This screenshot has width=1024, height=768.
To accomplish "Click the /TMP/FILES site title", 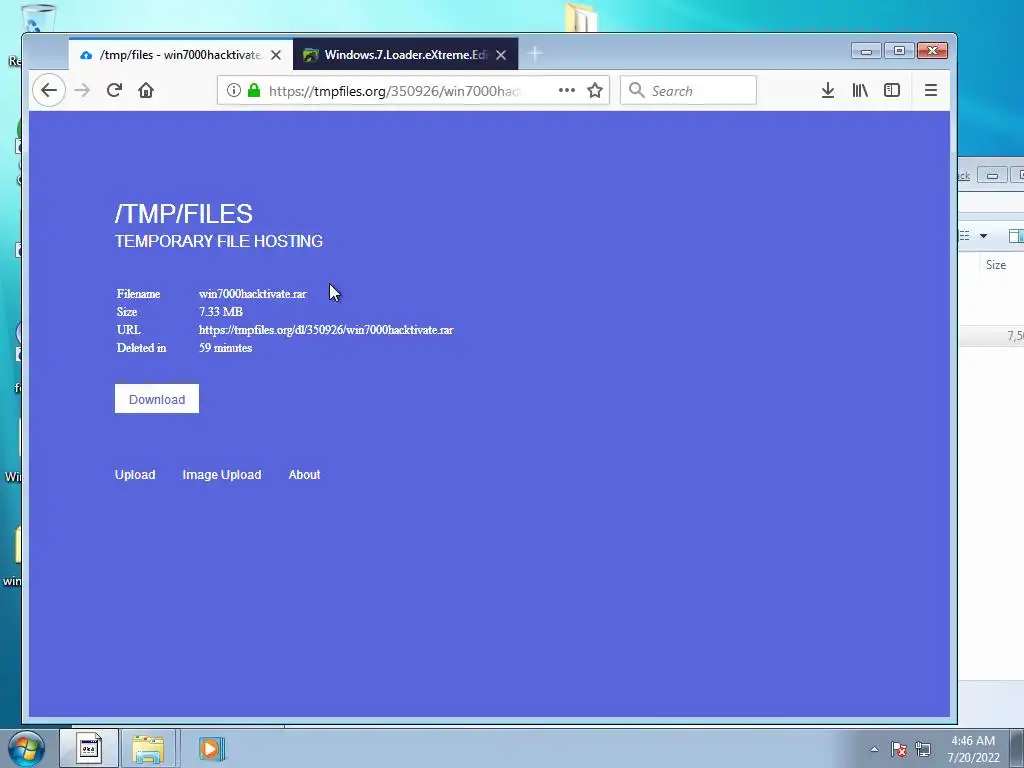I will [x=184, y=214].
